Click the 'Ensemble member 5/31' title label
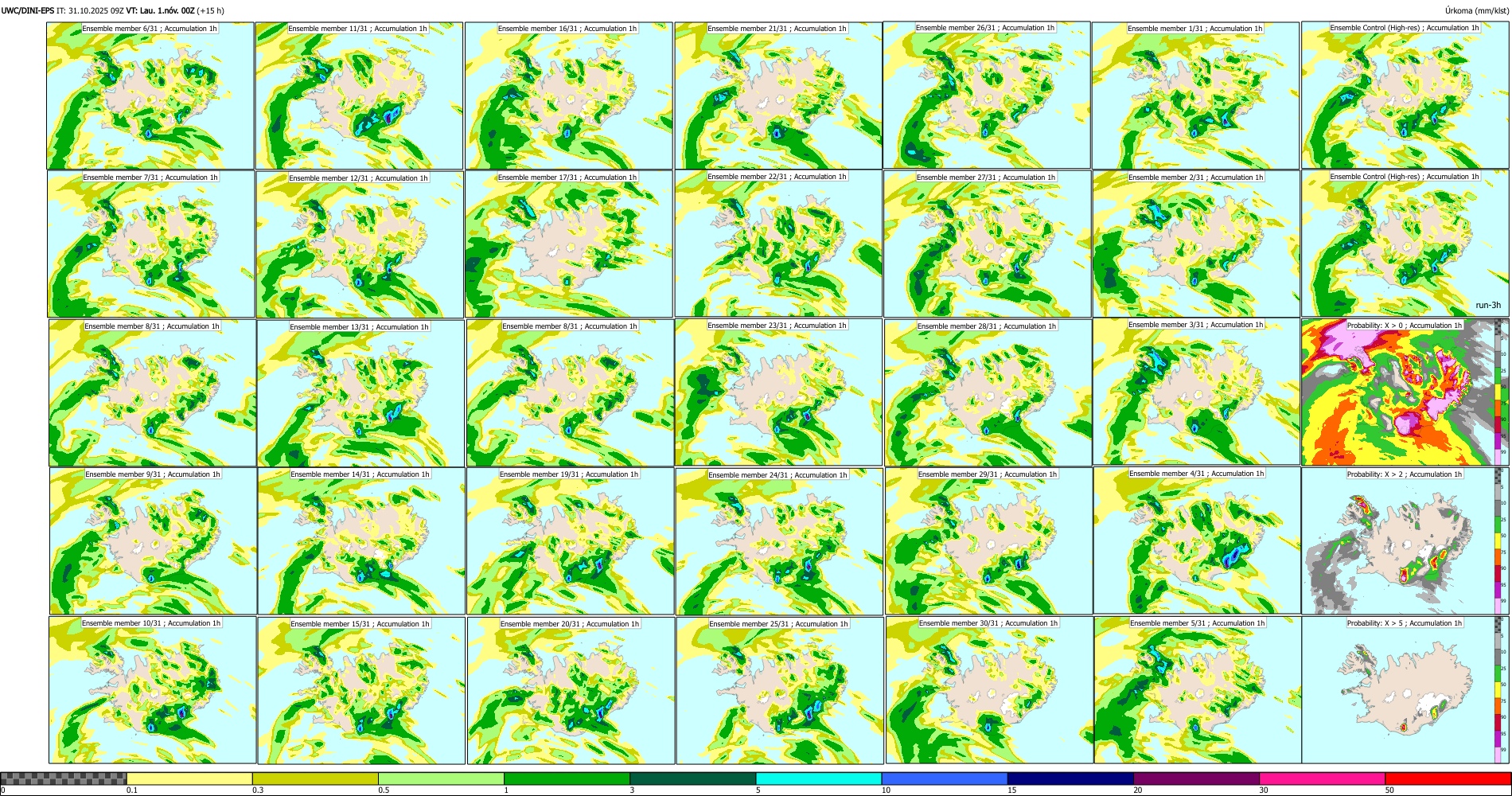The height and width of the screenshot is (796, 1512). 1197,623
